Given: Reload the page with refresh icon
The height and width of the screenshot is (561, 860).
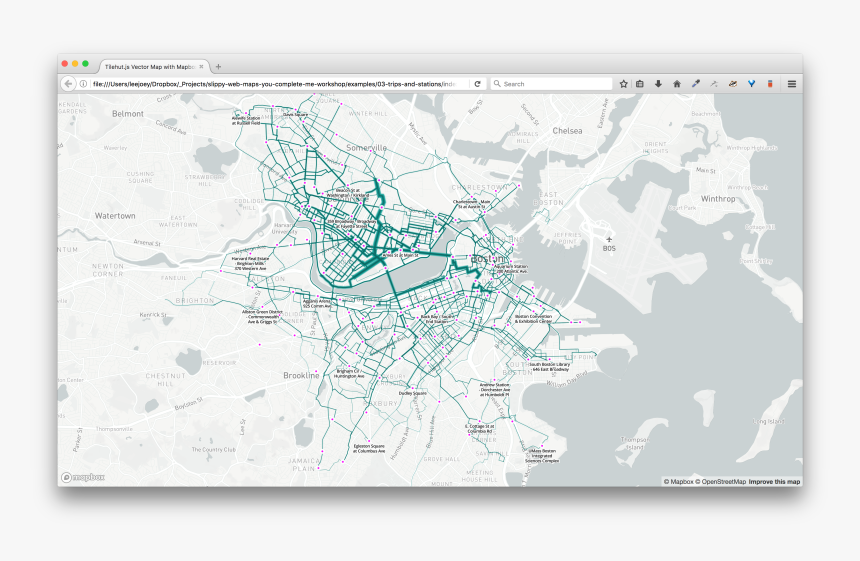Looking at the screenshot, I should 478,84.
